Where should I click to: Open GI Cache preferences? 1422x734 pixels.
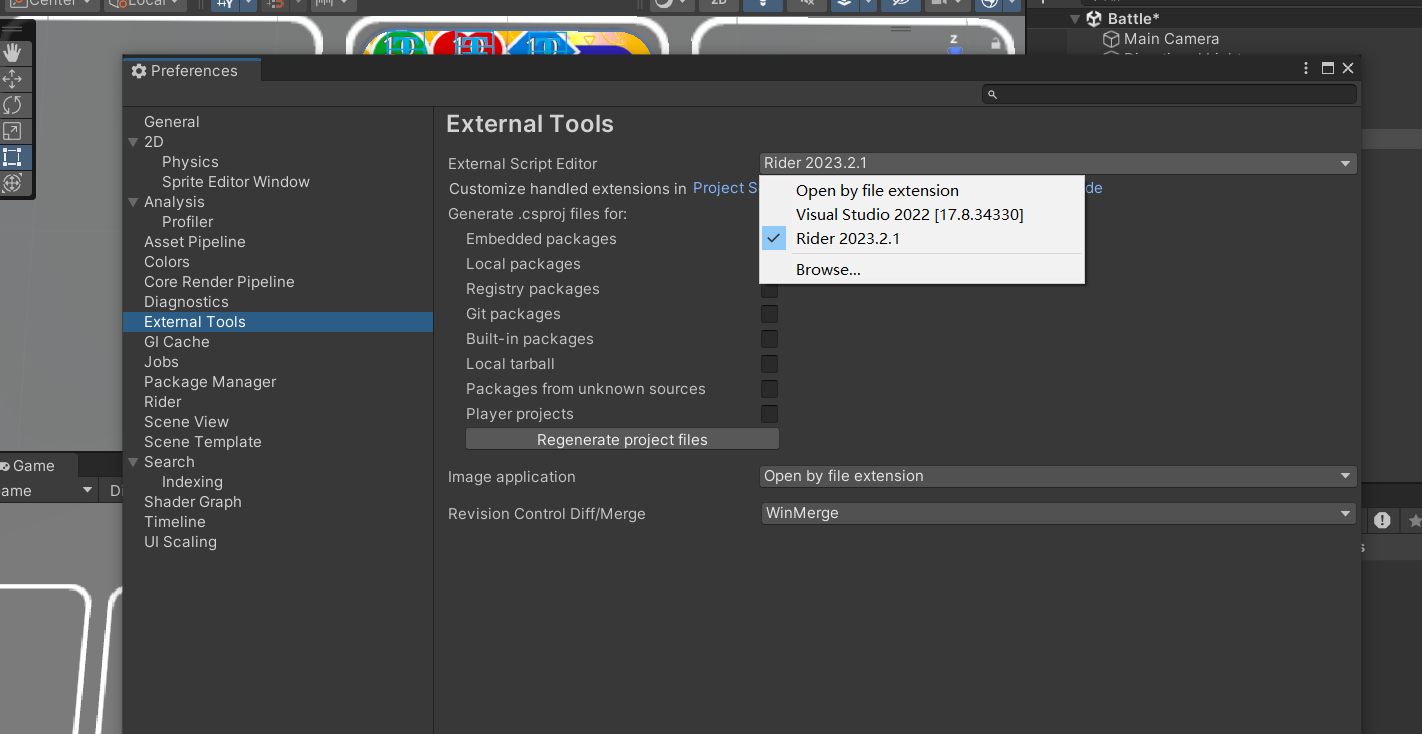tap(176, 342)
